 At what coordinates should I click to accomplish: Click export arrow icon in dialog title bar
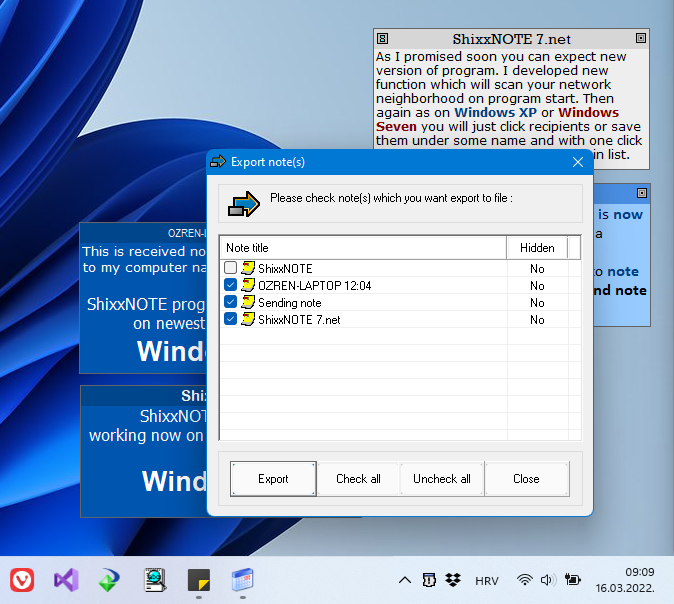218,162
